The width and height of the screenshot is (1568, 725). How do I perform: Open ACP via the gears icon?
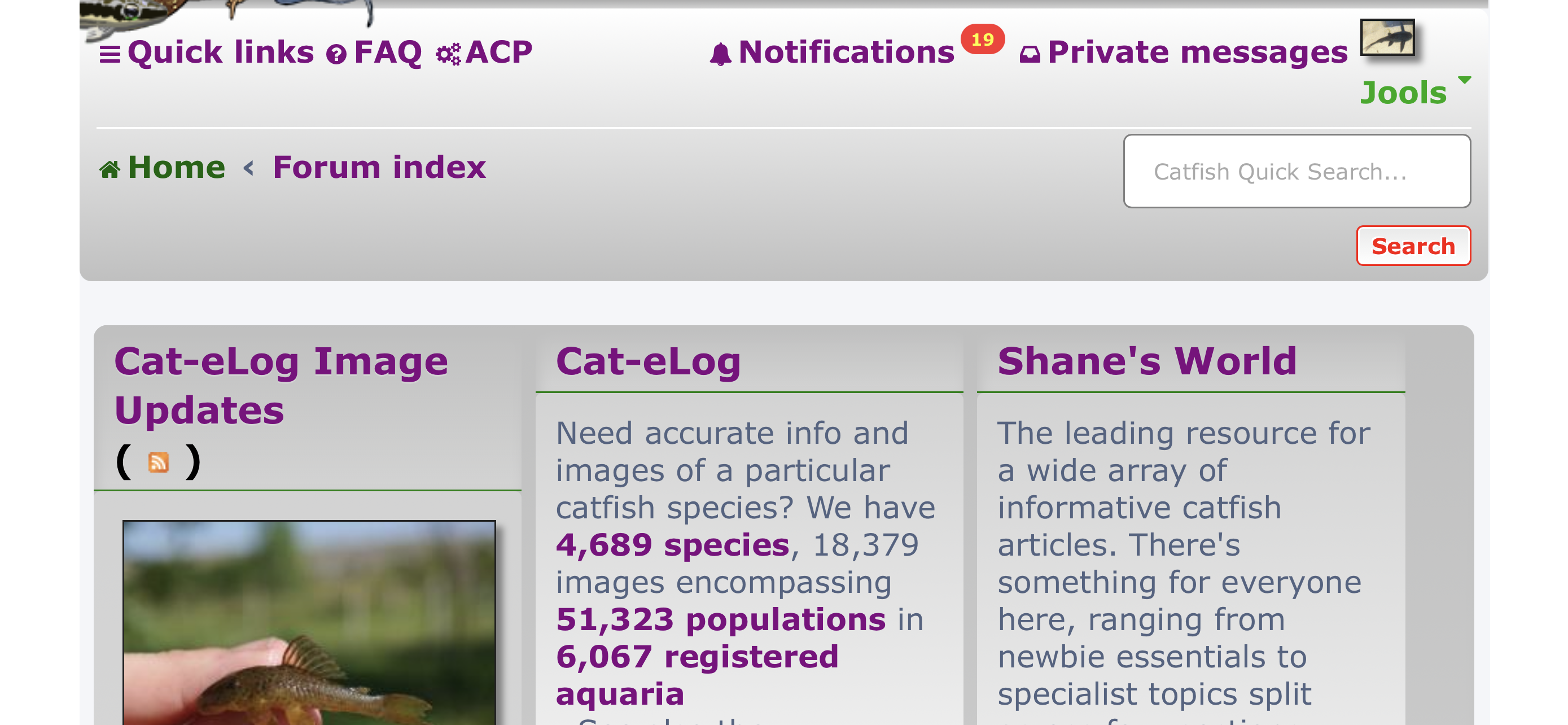tap(449, 54)
